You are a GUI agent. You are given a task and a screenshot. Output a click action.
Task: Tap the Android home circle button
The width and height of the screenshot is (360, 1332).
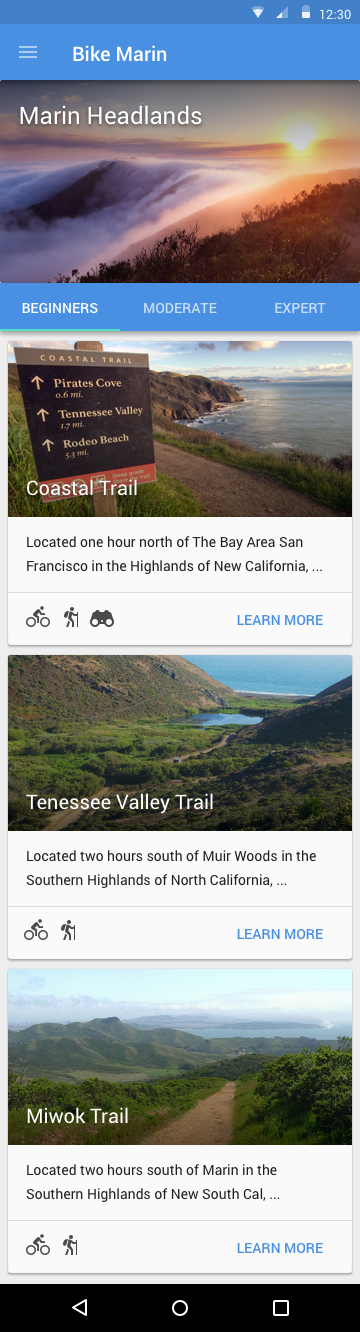pos(180,1307)
